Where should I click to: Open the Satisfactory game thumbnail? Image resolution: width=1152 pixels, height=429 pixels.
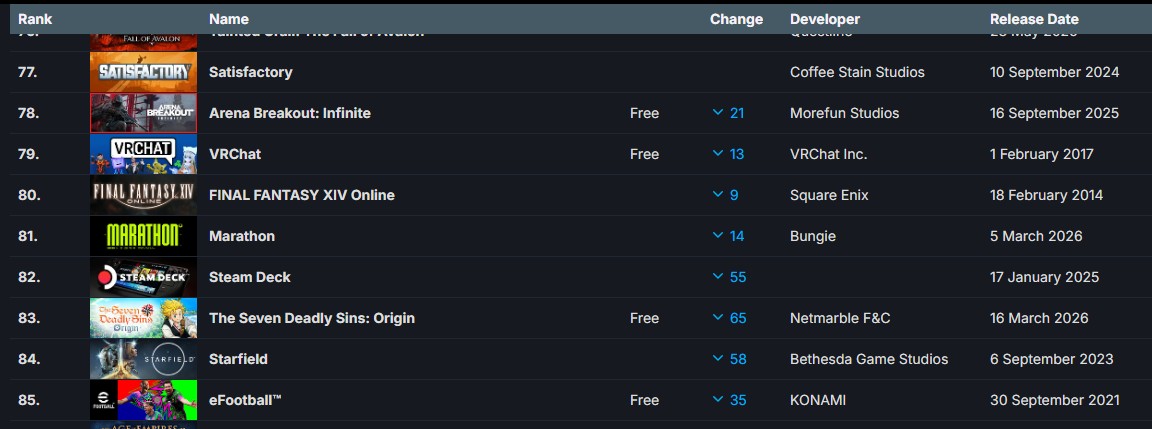tap(143, 72)
